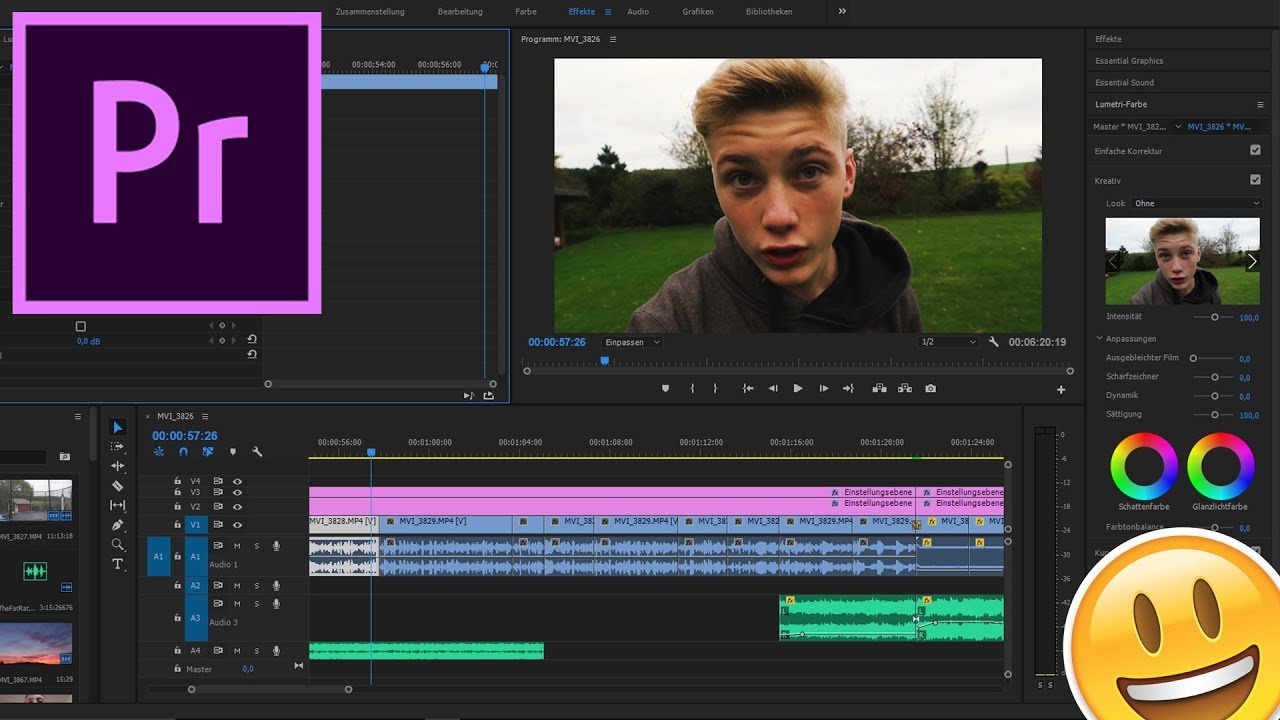Select the Razor tool
This screenshot has width=1280, height=720.
[x=118, y=486]
